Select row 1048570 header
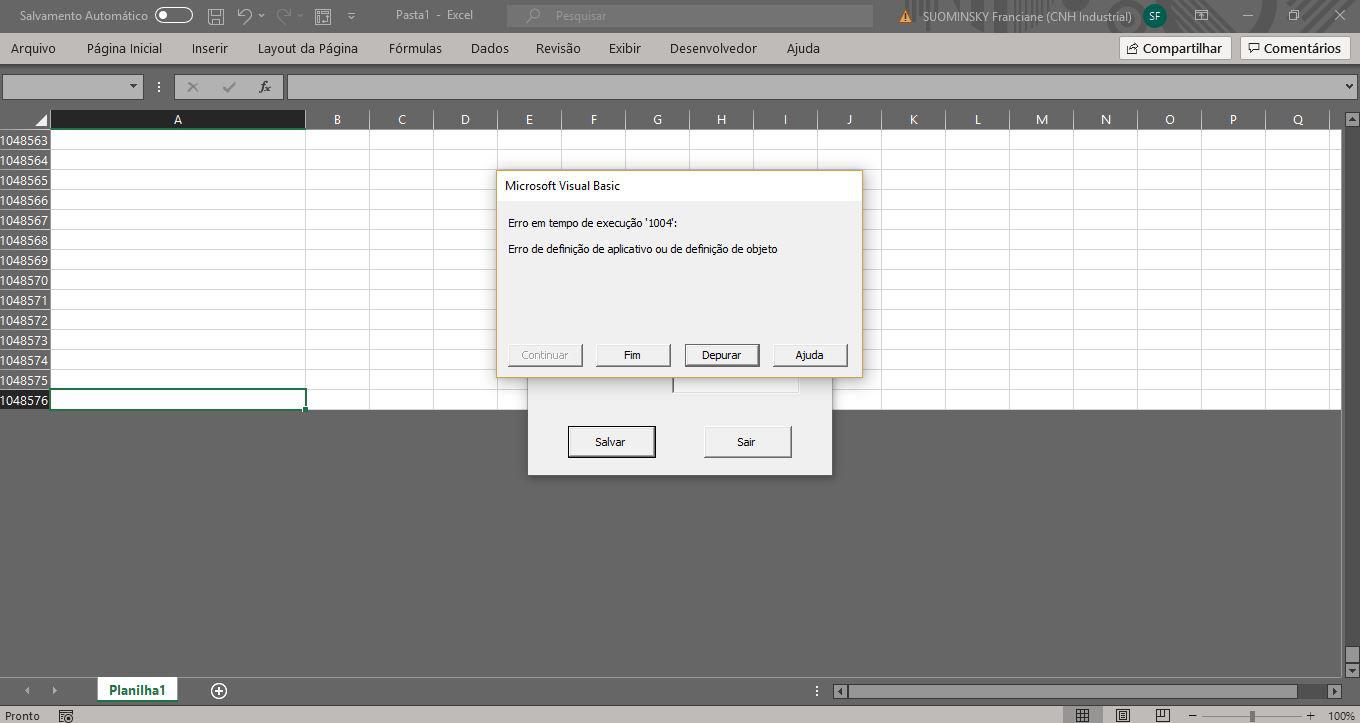Viewport: 1360px width, 723px height. (x=25, y=280)
